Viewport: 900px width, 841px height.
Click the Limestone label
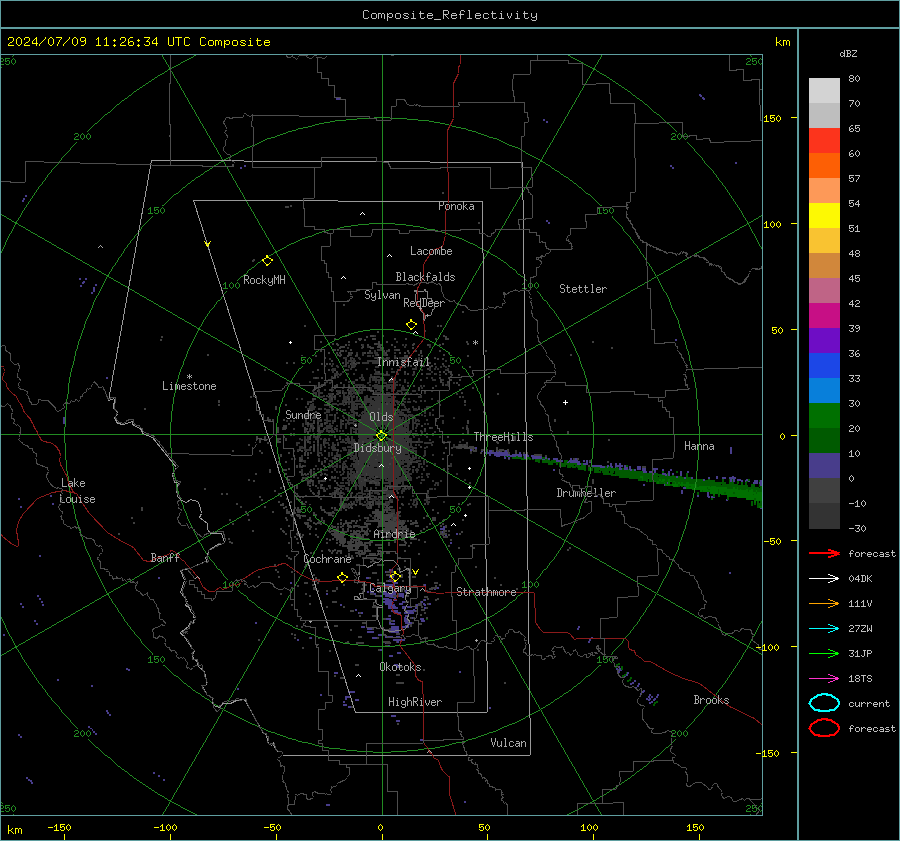189,386
